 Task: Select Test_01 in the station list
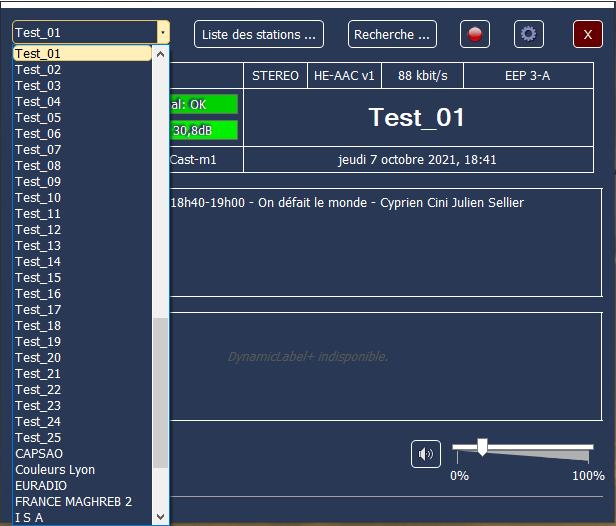[x=82, y=53]
